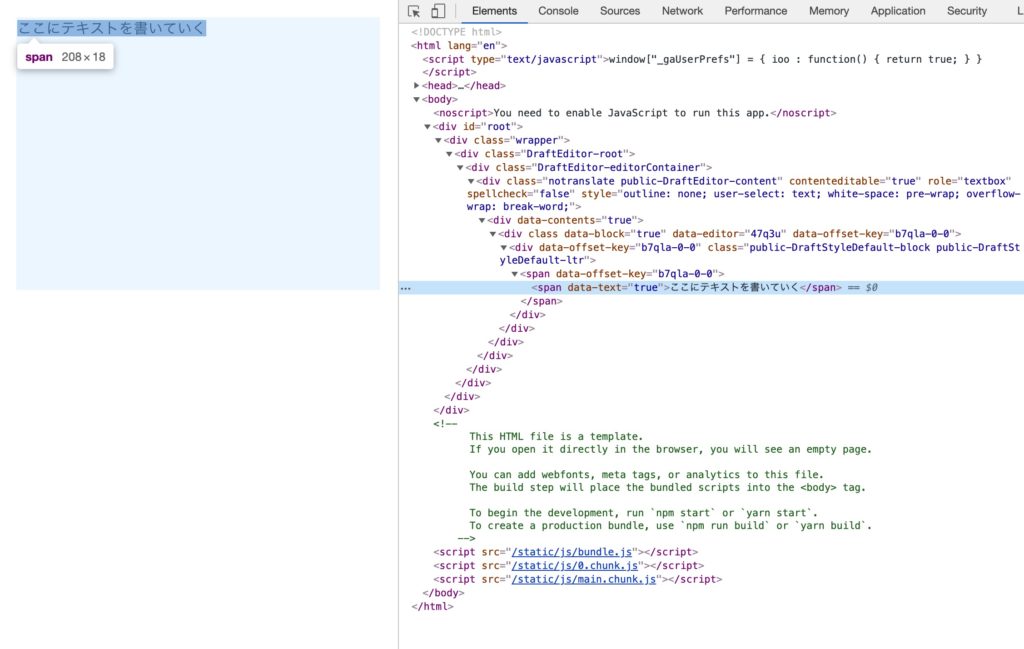This screenshot has width=1024, height=649.
Task: Select the DOCTYPE html line
Action: (x=456, y=32)
